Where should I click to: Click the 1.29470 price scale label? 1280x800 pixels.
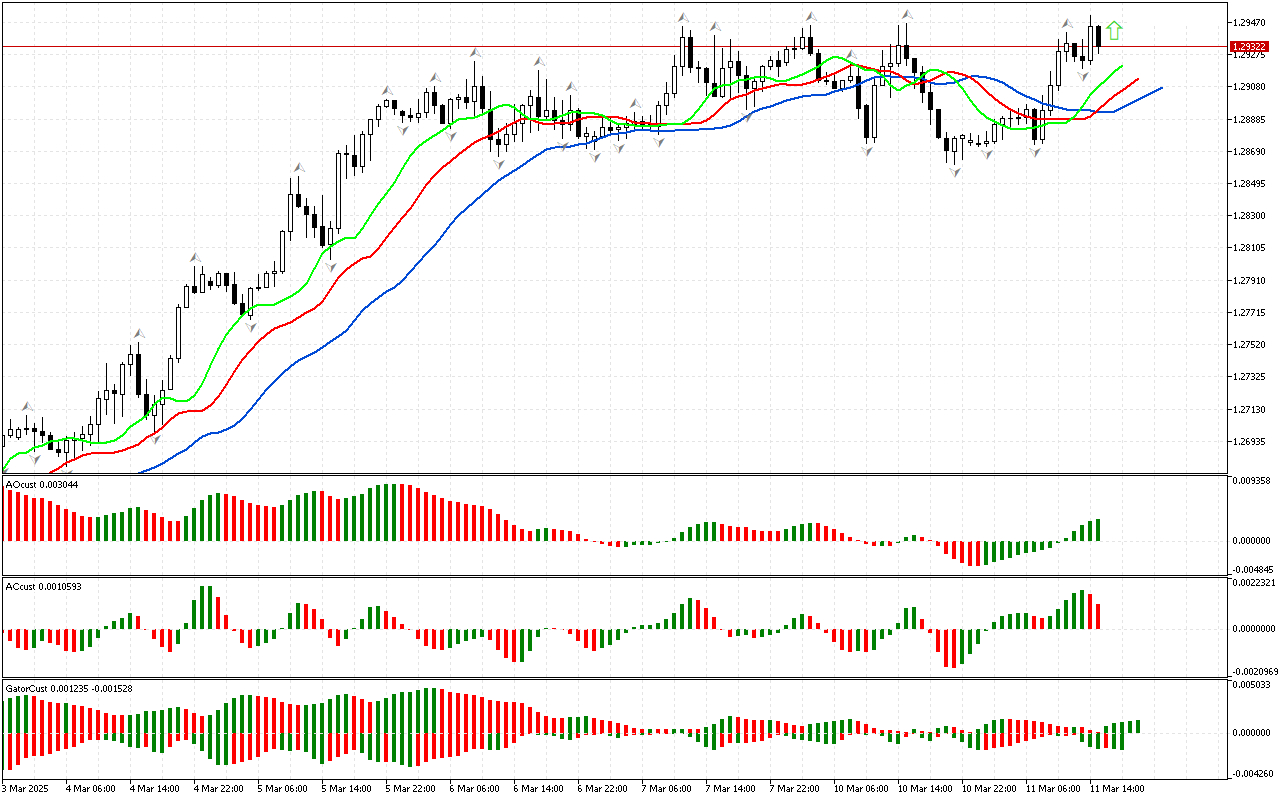pyautogui.click(x=1250, y=22)
